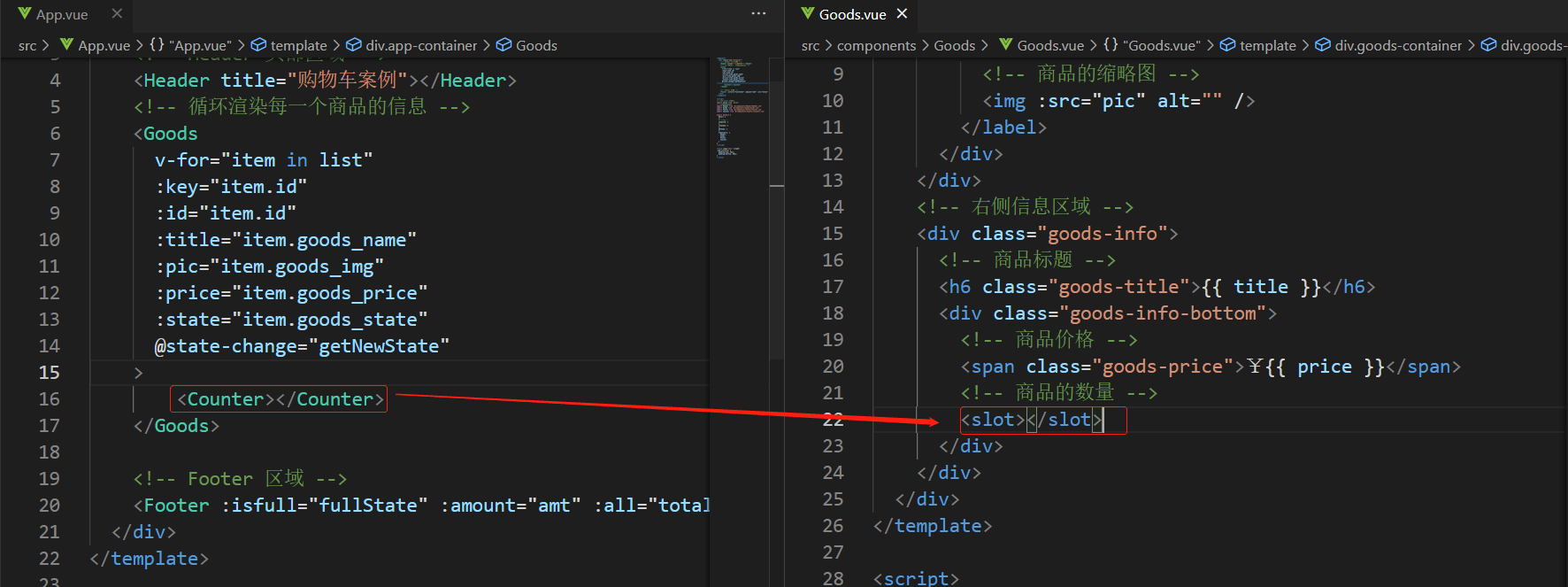This screenshot has height=587, width=1568.
Task: Click the 'goods-title' h6 line
Action: point(1157,287)
